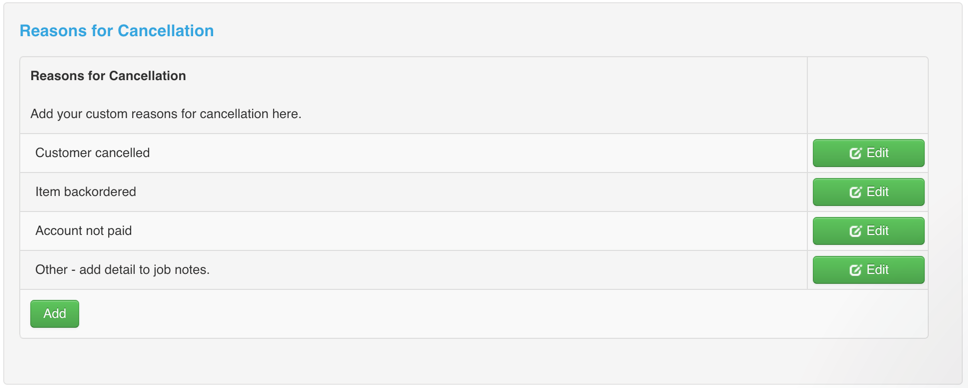The image size is (968, 388).
Task: Select the Customer cancelled row text
Action: (x=93, y=153)
